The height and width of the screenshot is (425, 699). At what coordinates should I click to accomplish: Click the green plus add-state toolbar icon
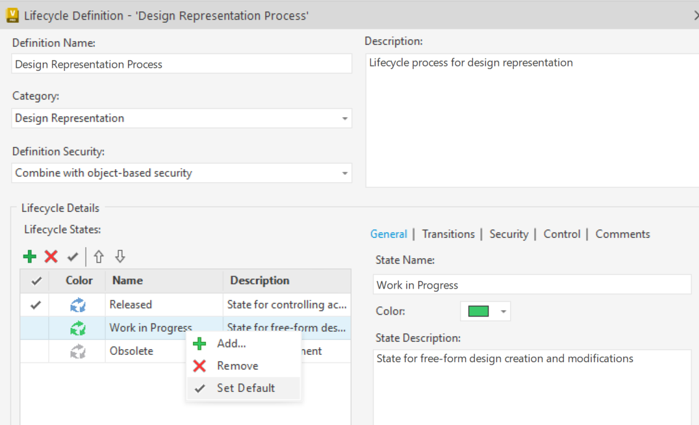29,256
